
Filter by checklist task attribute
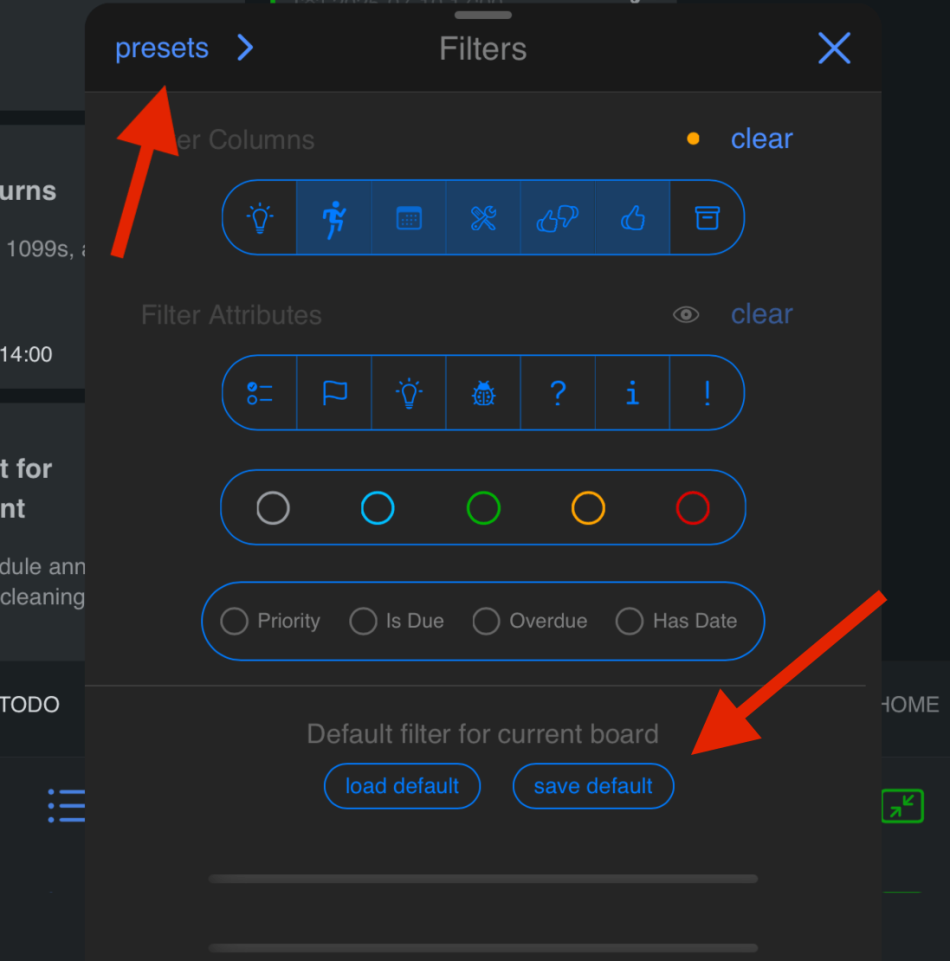click(260, 394)
